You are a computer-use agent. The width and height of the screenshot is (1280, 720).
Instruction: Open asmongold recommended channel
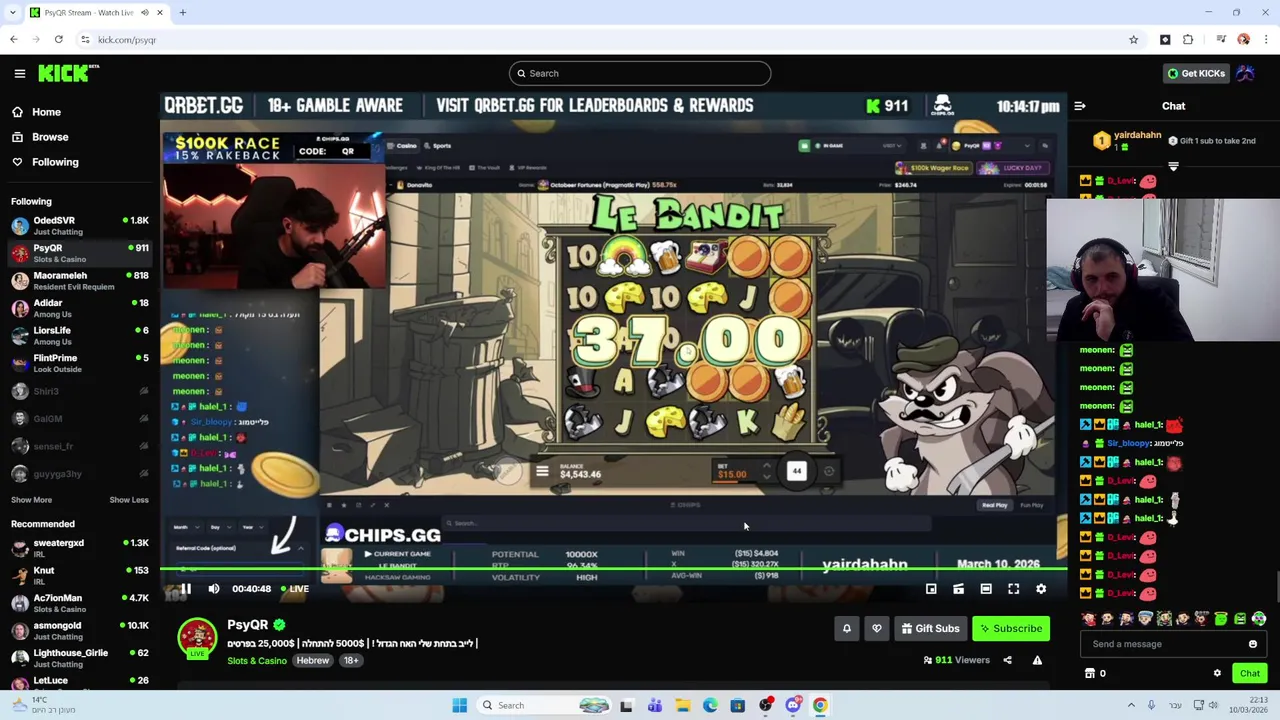[x=80, y=631]
